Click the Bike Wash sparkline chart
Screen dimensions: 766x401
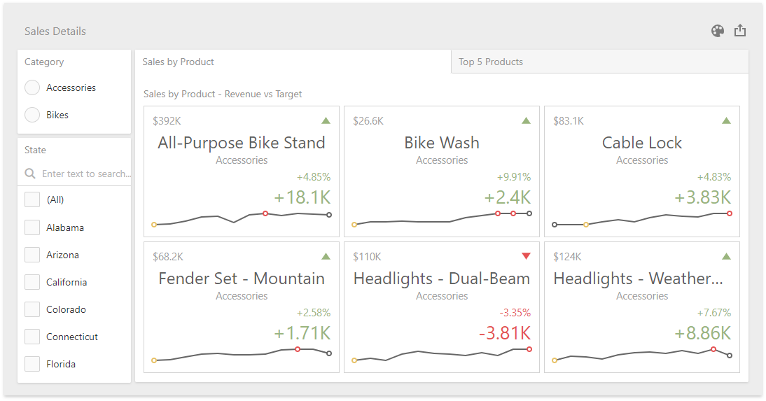pos(441,217)
